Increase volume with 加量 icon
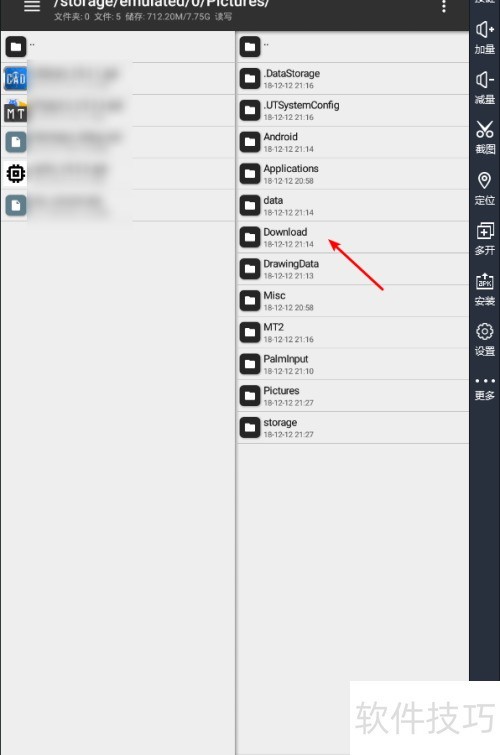 (x=485, y=38)
